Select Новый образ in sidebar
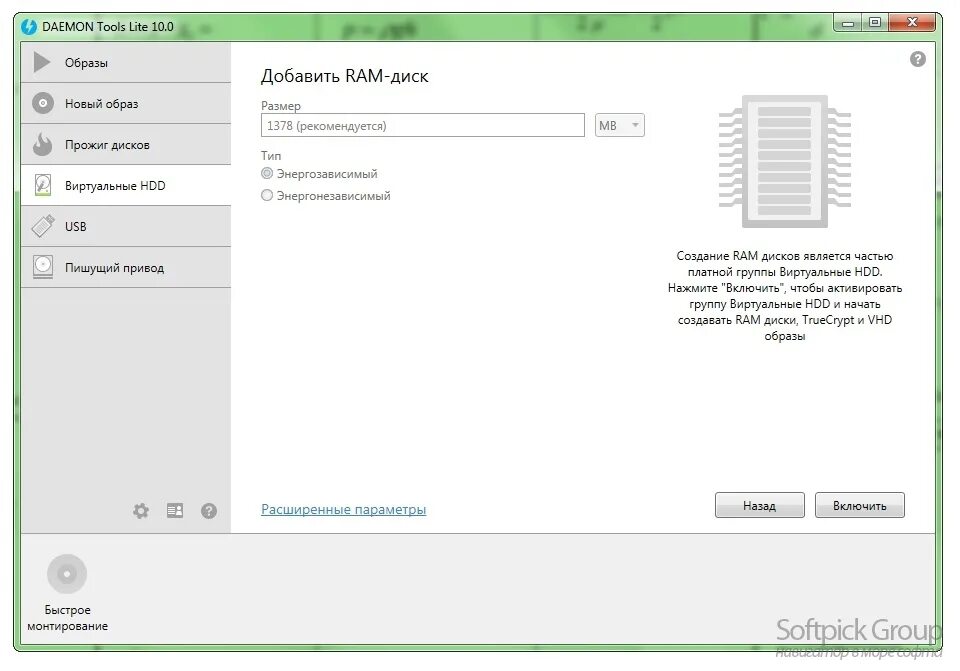Viewport: 960px width, 671px height. [126, 103]
